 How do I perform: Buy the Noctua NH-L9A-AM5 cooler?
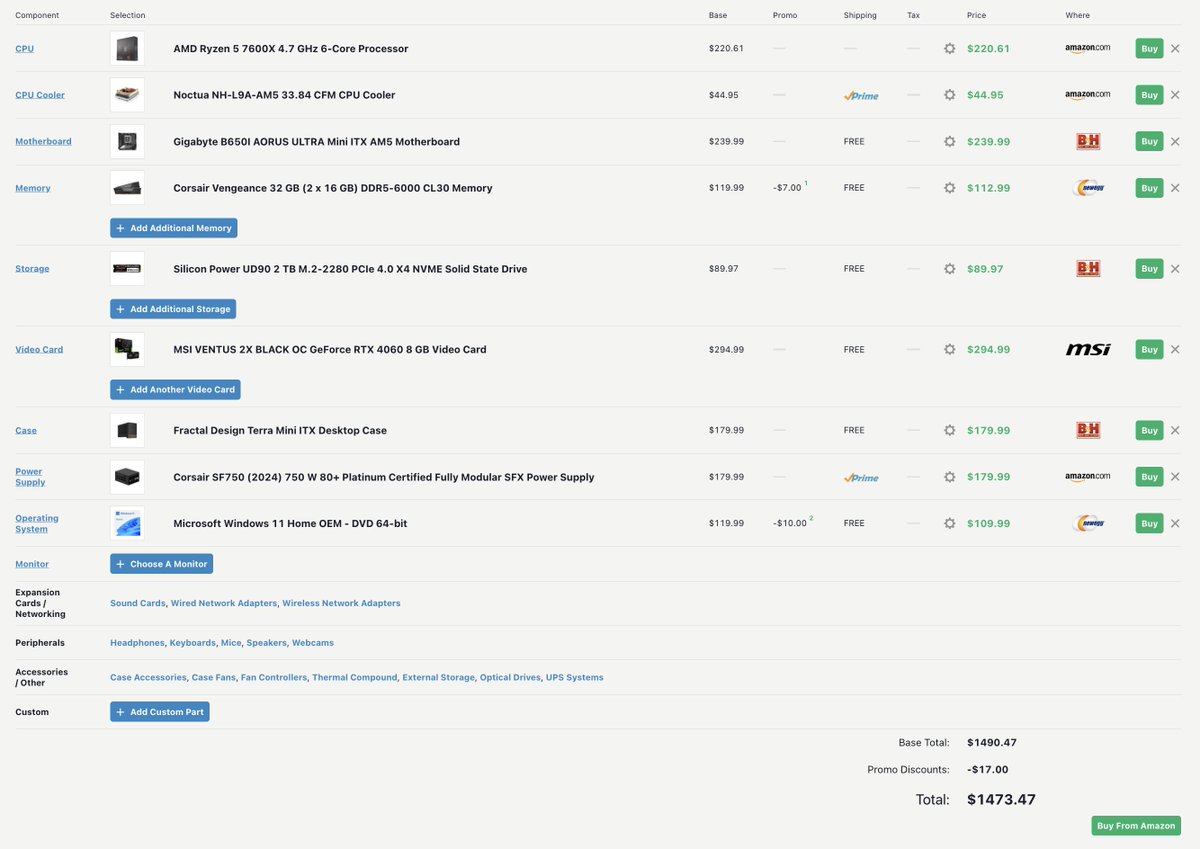tap(1149, 95)
